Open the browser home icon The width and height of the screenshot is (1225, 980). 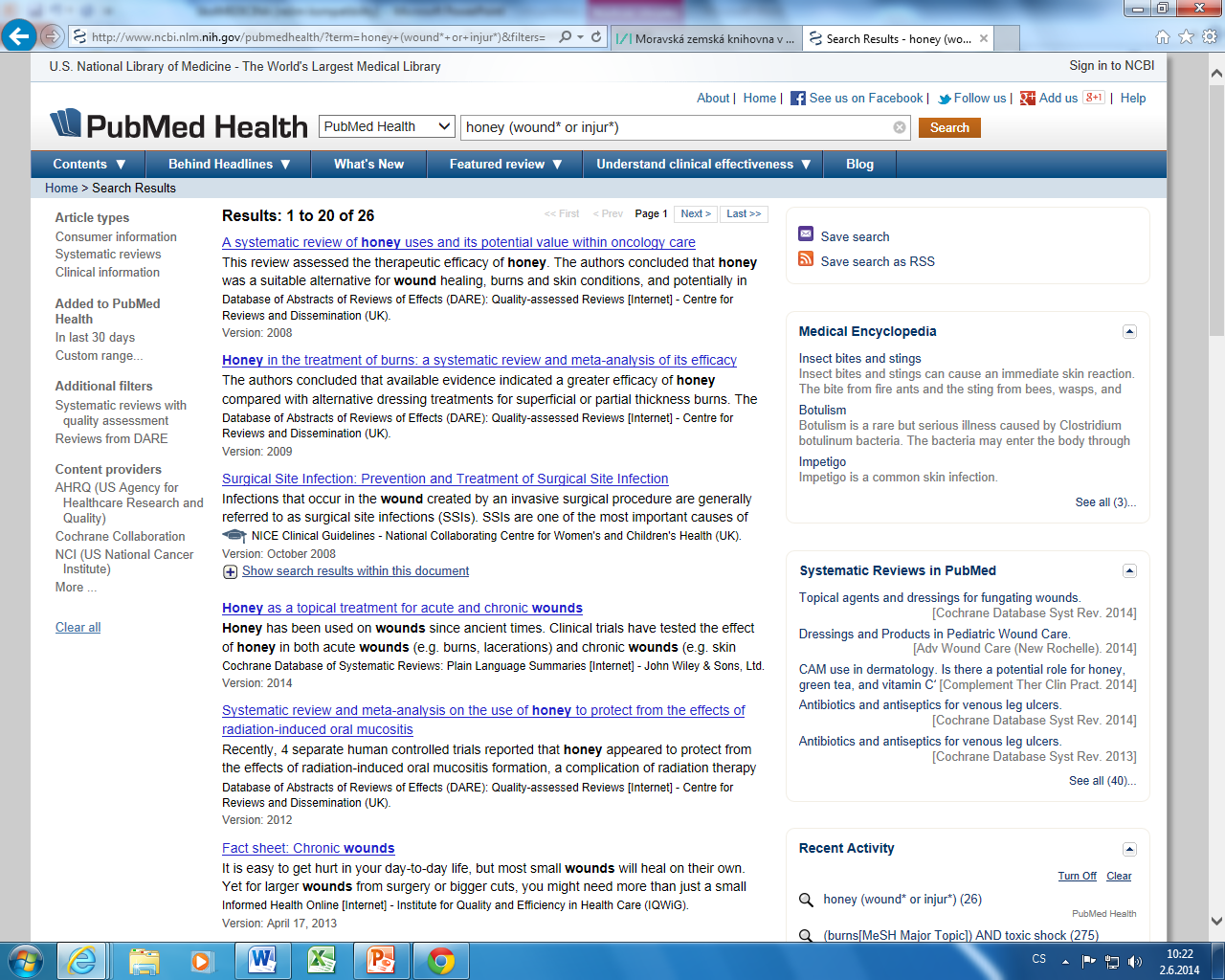[x=1163, y=37]
